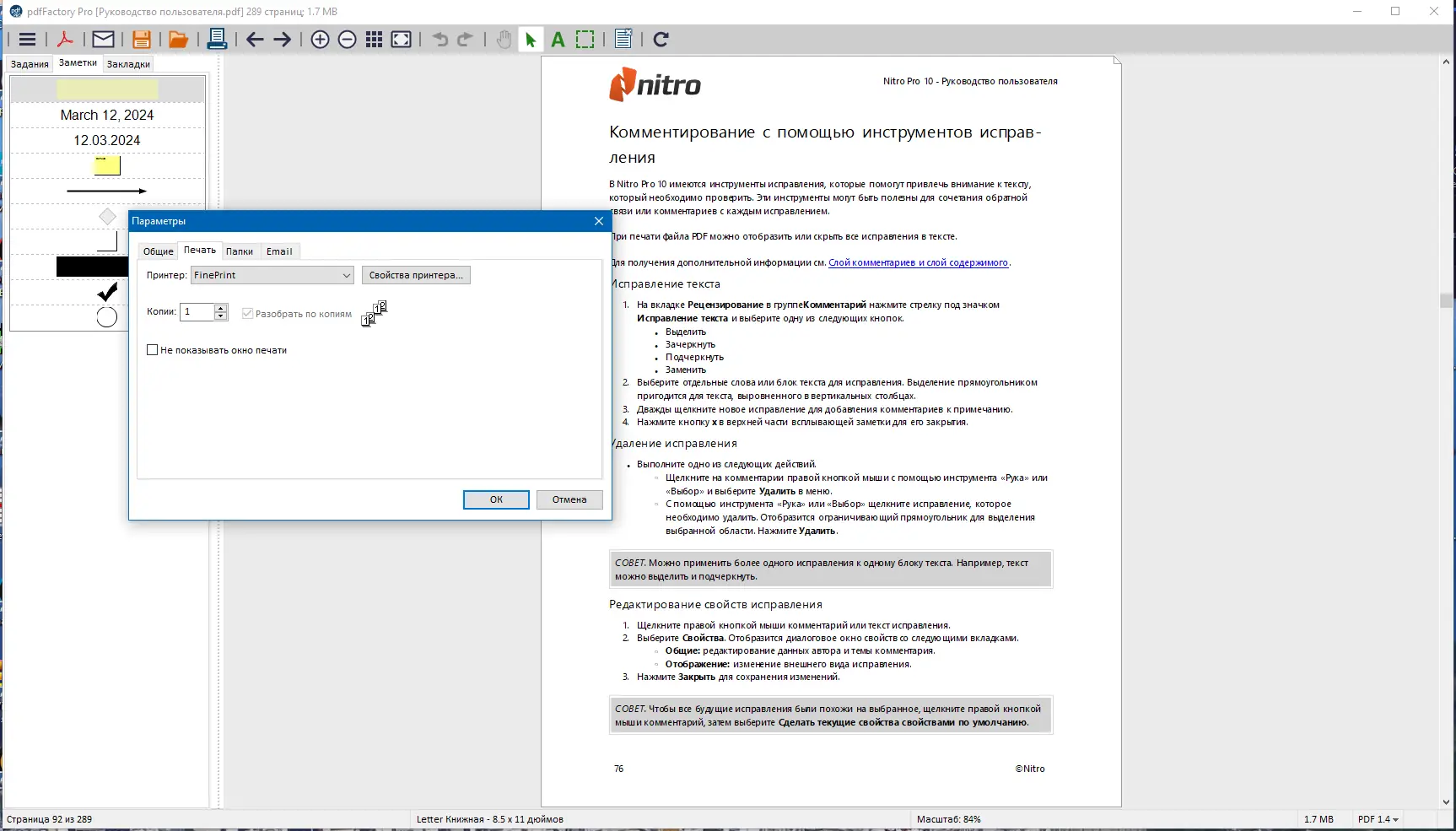Screen dimensions: 1456x831
Task: Choose the grey diamond shape note
Action: tap(107, 217)
